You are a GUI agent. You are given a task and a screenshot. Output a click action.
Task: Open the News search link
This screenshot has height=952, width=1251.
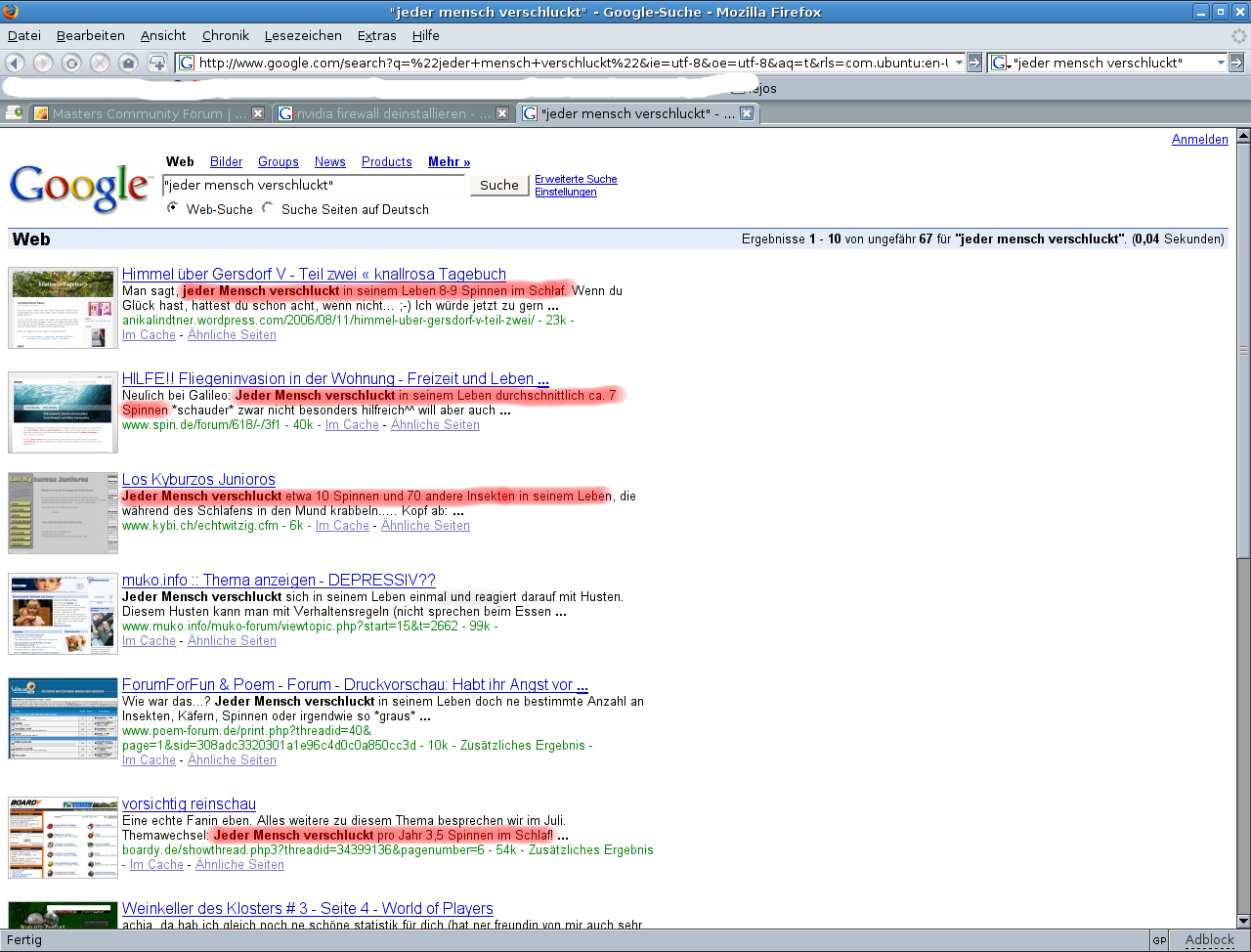tap(330, 162)
